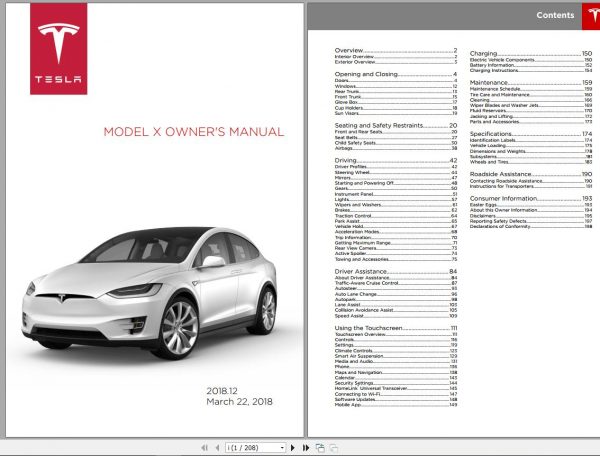Image resolution: width=600 pixels, height=456 pixels.
Task: Open 'Collision Avoidance Assist' entry
Action: tap(396, 310)
